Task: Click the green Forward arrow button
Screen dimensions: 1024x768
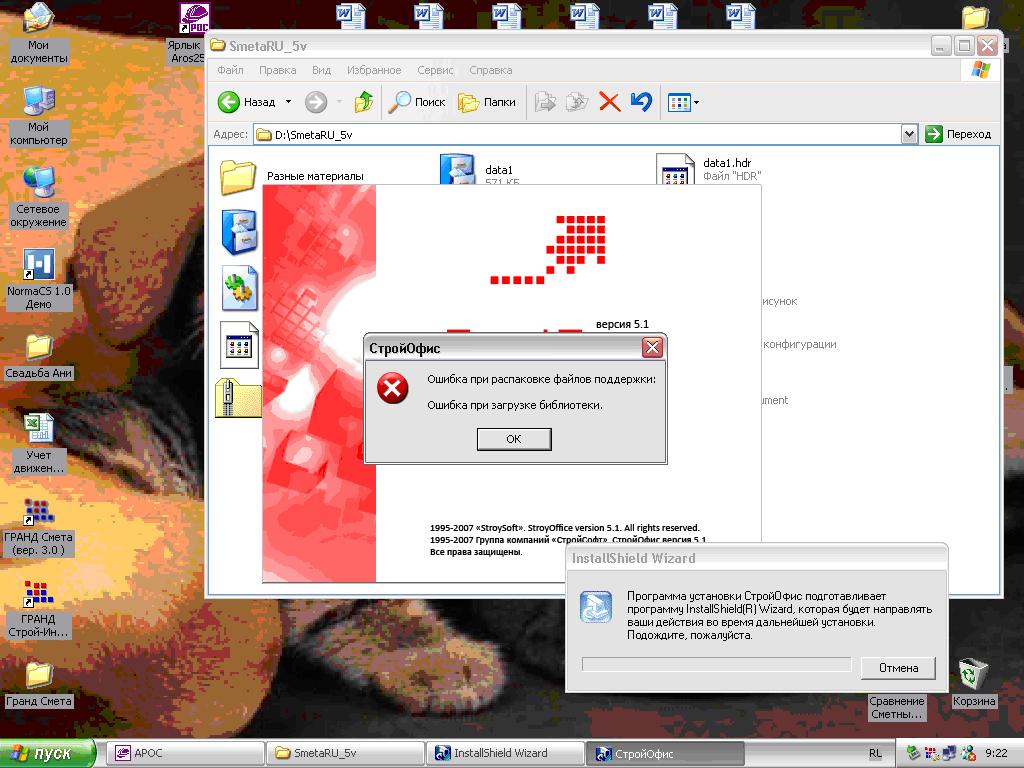Action: click(x=316, y=102)
